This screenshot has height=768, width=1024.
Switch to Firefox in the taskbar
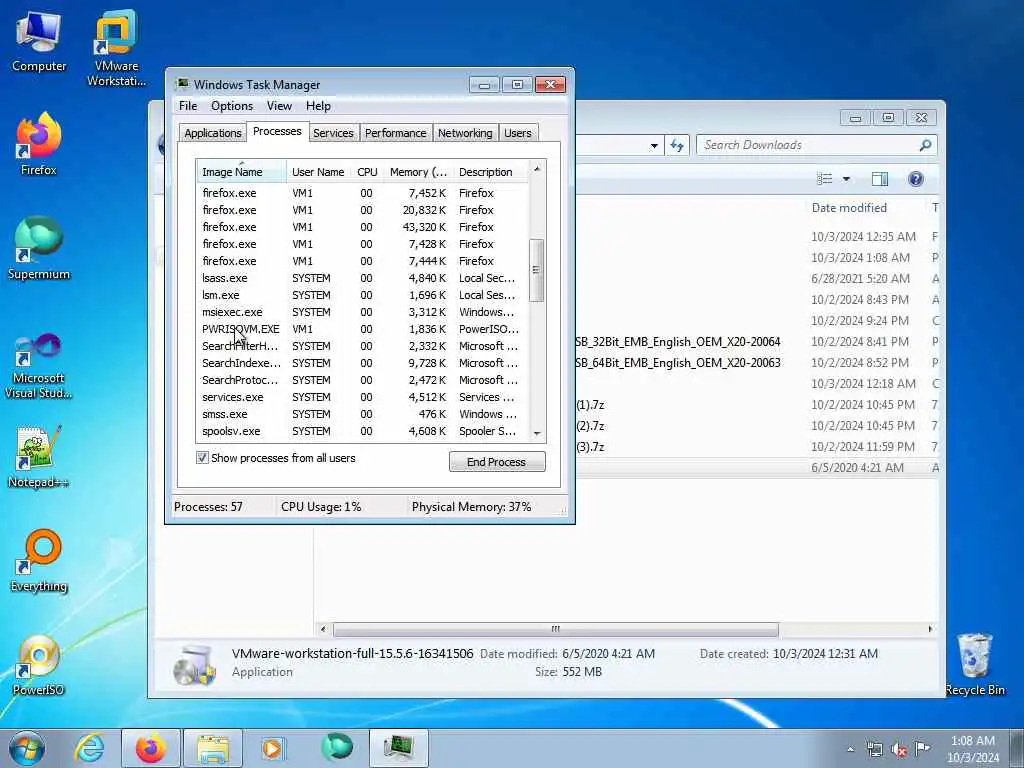(x=150, y=748)
